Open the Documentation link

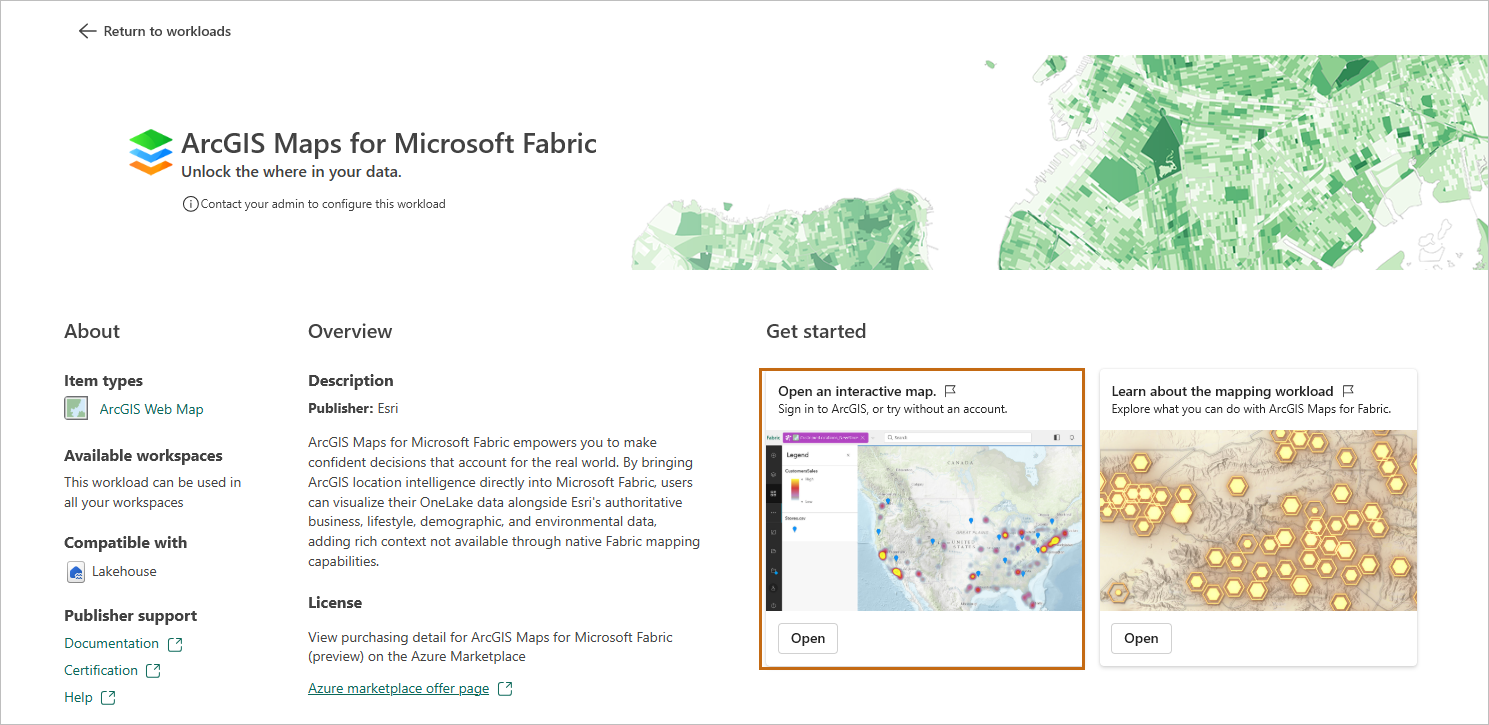111,644
